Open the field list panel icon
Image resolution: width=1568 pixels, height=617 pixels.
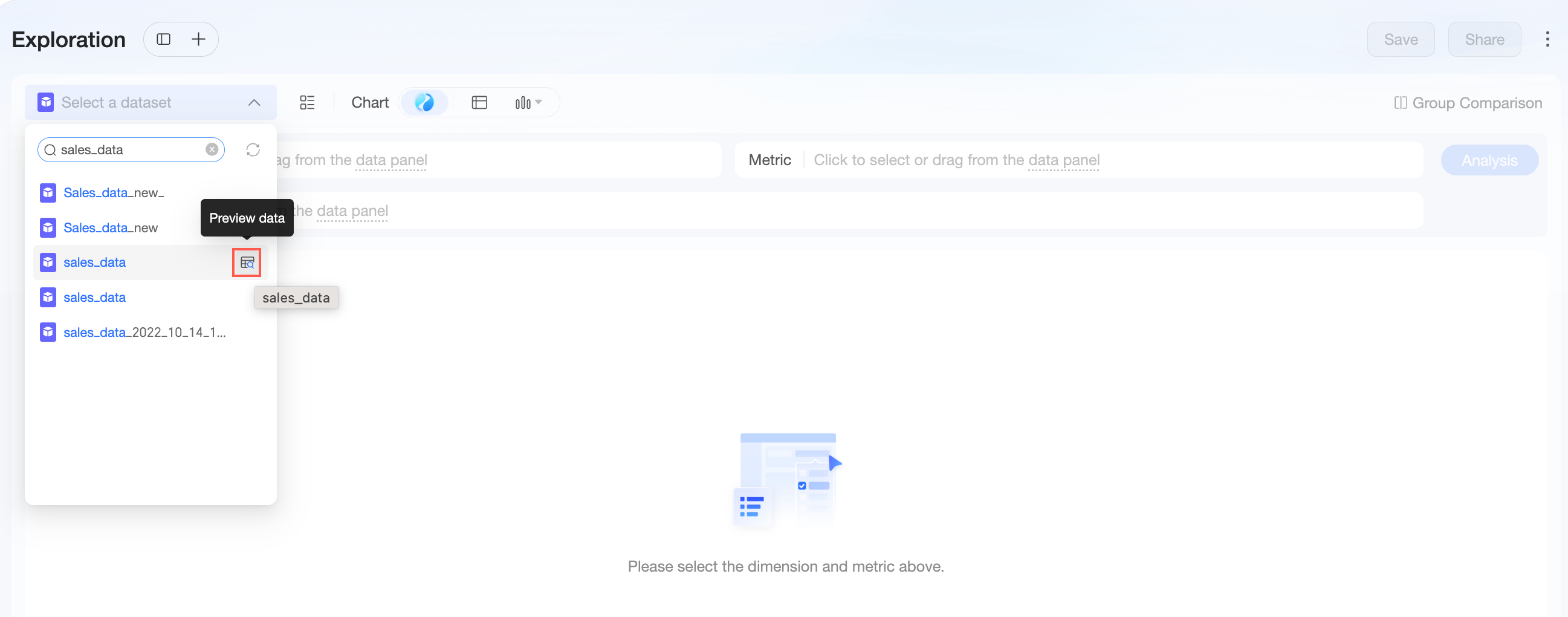click(308, 102)
